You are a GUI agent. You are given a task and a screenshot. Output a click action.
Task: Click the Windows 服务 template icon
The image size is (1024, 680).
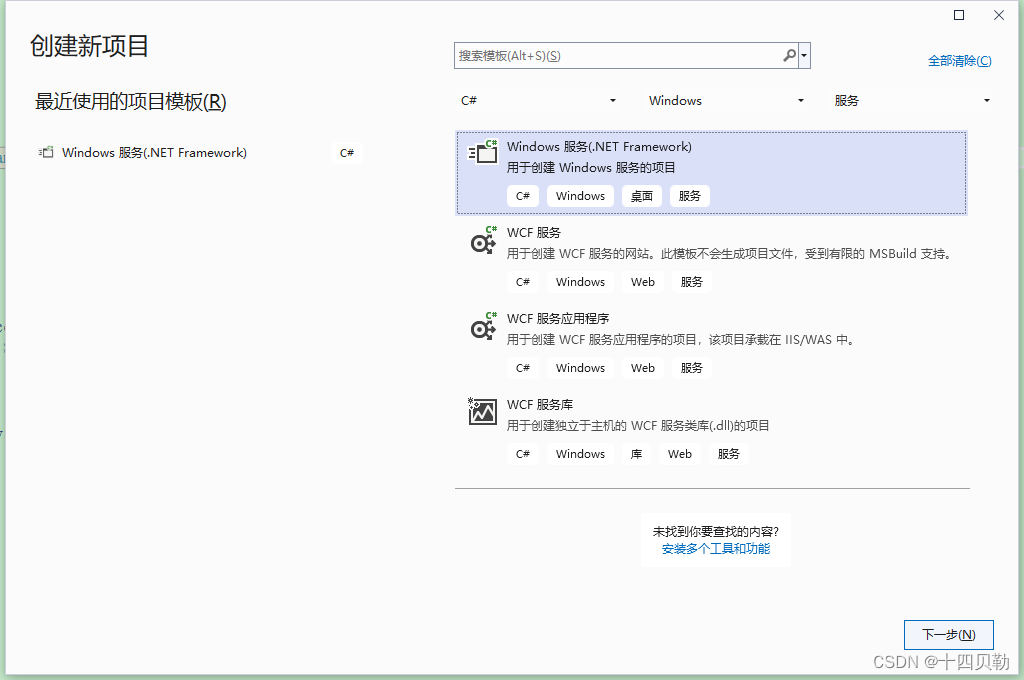pos(483,152)
